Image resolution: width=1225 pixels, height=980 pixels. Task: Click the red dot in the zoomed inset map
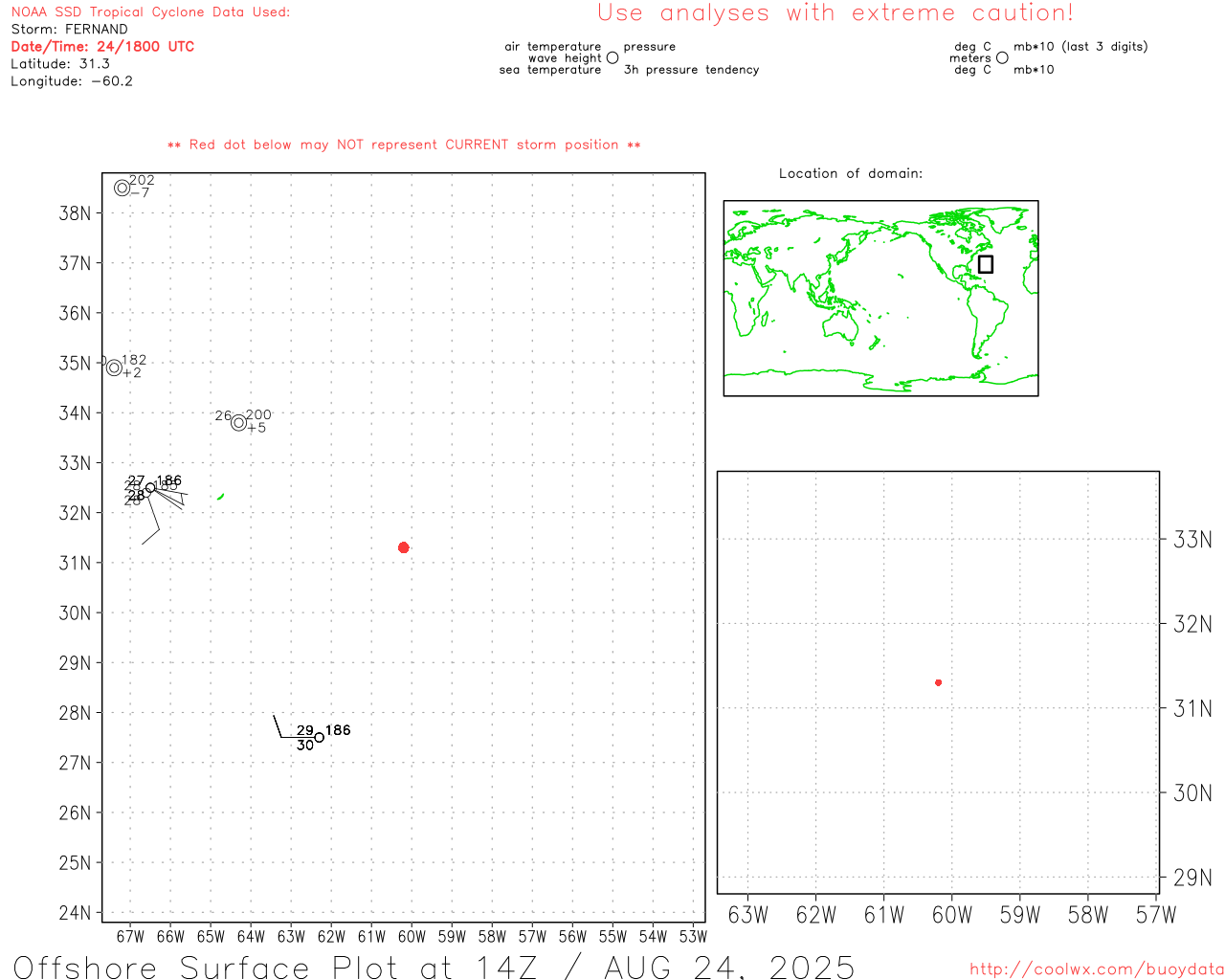(x=938, y=682)
